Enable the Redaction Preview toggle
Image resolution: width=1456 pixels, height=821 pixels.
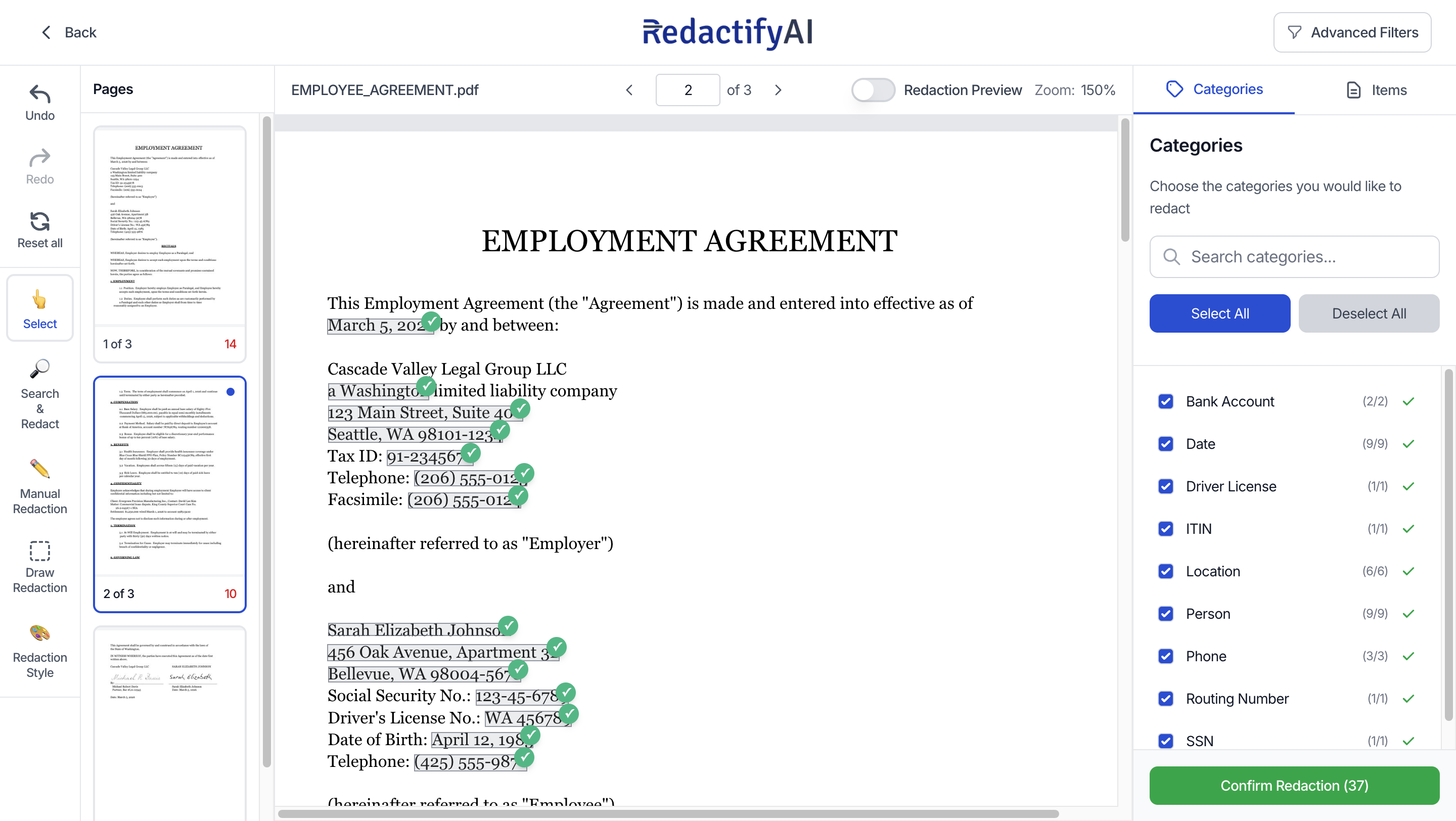[x=873, y=90]
